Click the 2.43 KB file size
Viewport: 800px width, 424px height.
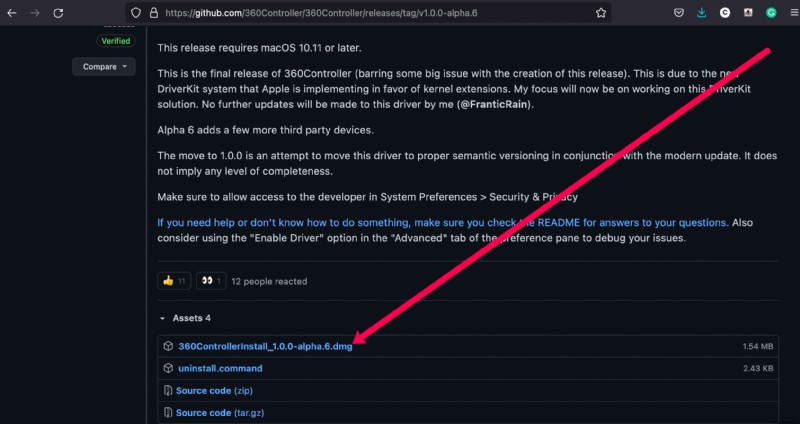click(x=758, y=368)
